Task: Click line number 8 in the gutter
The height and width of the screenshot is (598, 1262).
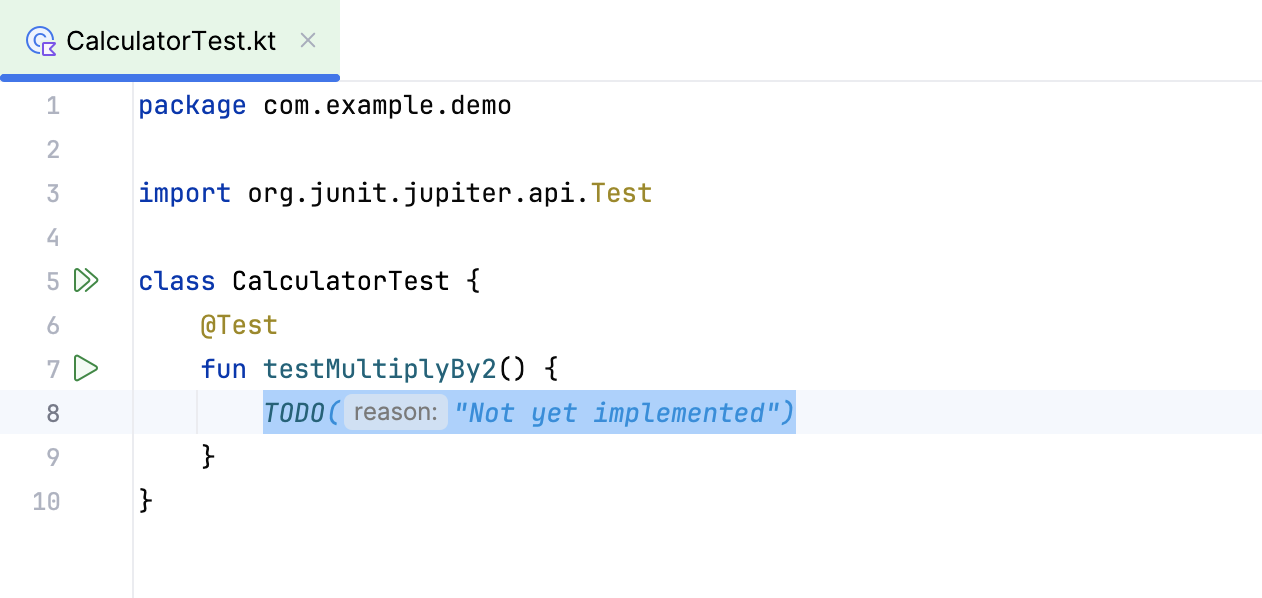Action: pos(52,412)
